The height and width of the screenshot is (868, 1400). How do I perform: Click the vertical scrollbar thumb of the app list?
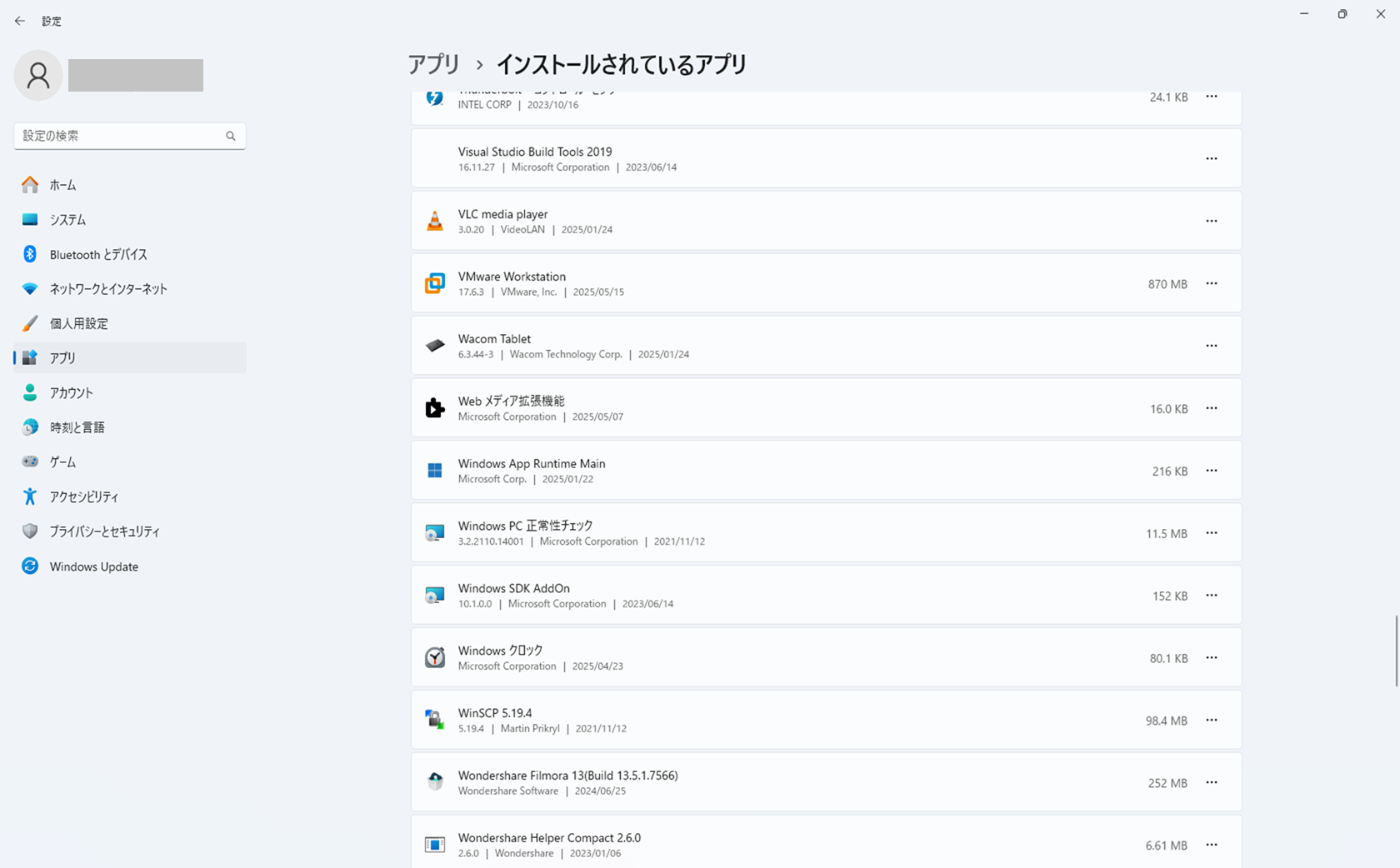(1397, 651)
